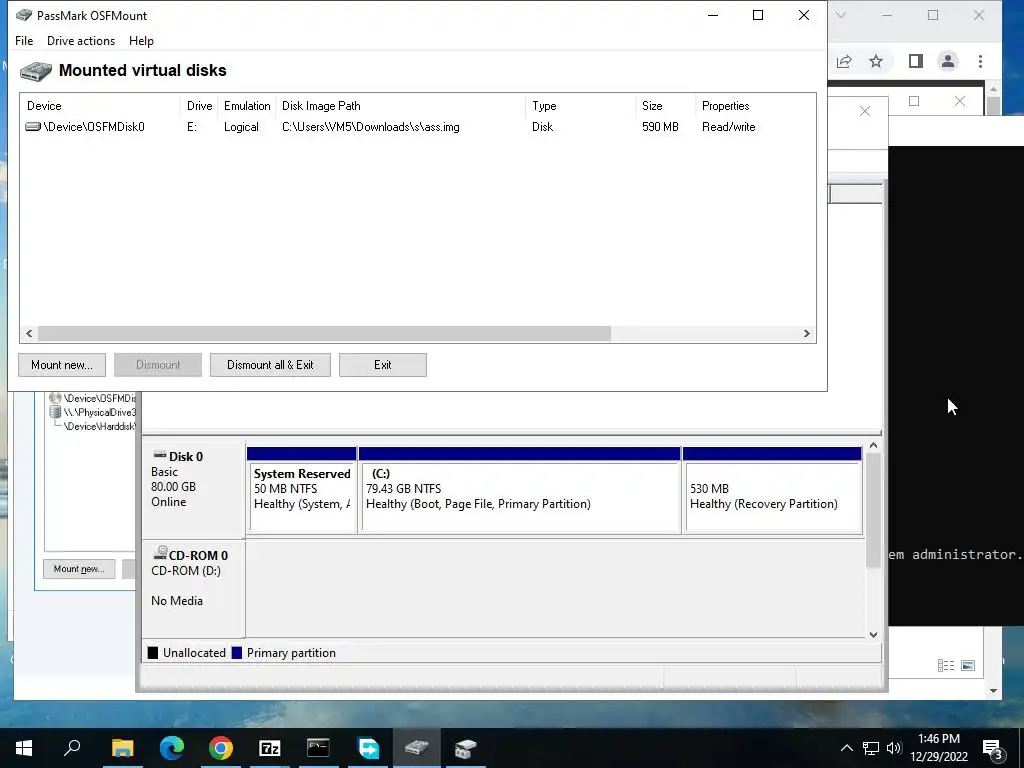Click the Dismount all & Exit button
Image resolution: width=1024 pixels, height=768 pixels.
270,365
